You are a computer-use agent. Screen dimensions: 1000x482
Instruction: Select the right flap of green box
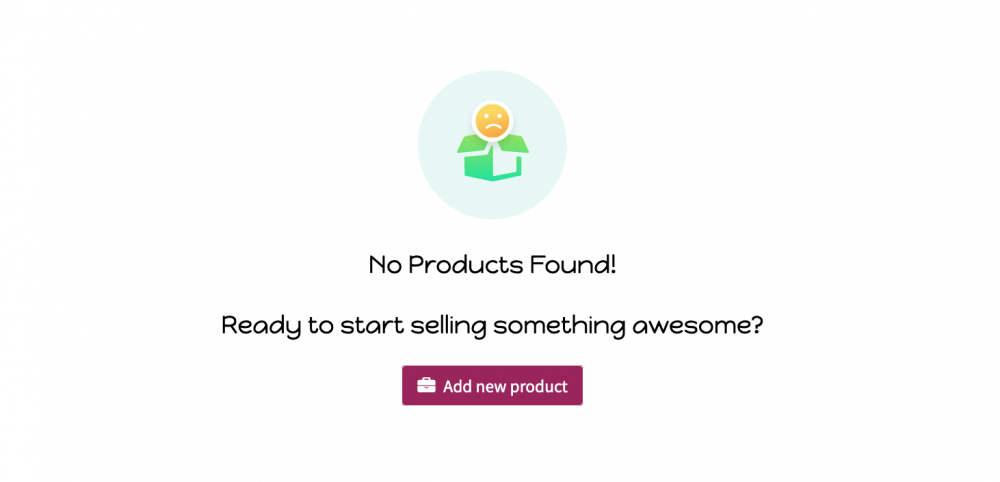pos(513,143)
